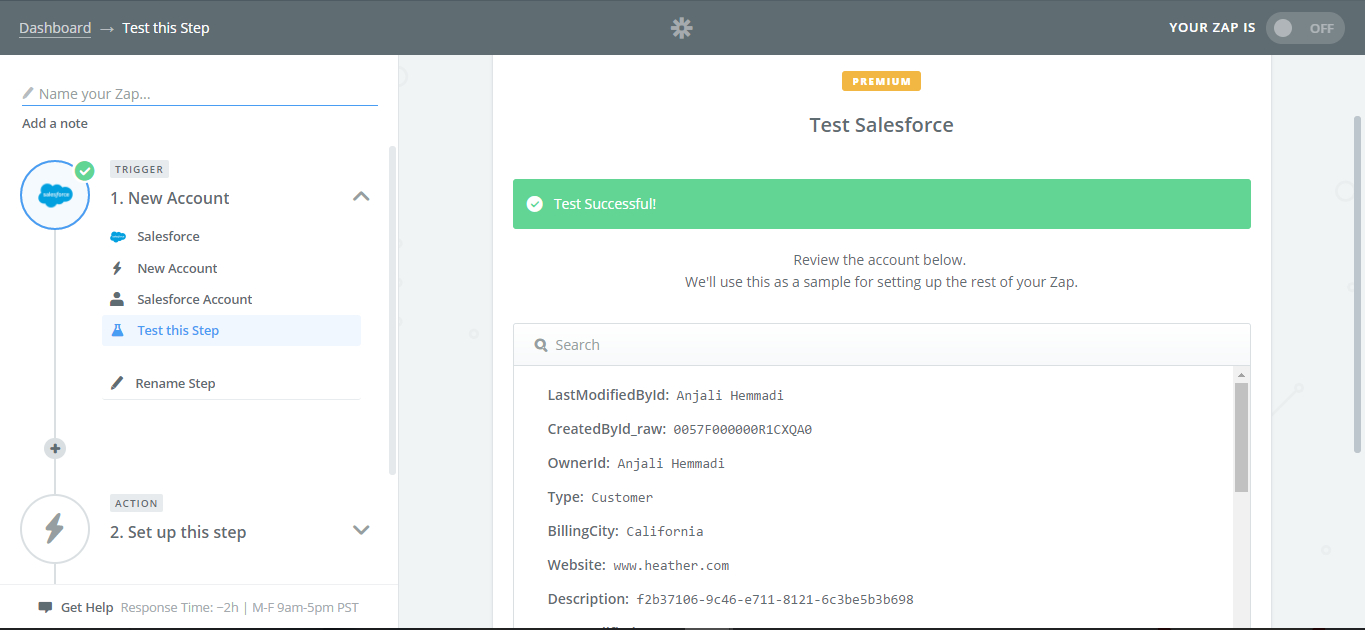This screenshot has height=630, width=1365.
Task: Click the lightning bolt icon next to New Account
Action: [x=117, y=268]
